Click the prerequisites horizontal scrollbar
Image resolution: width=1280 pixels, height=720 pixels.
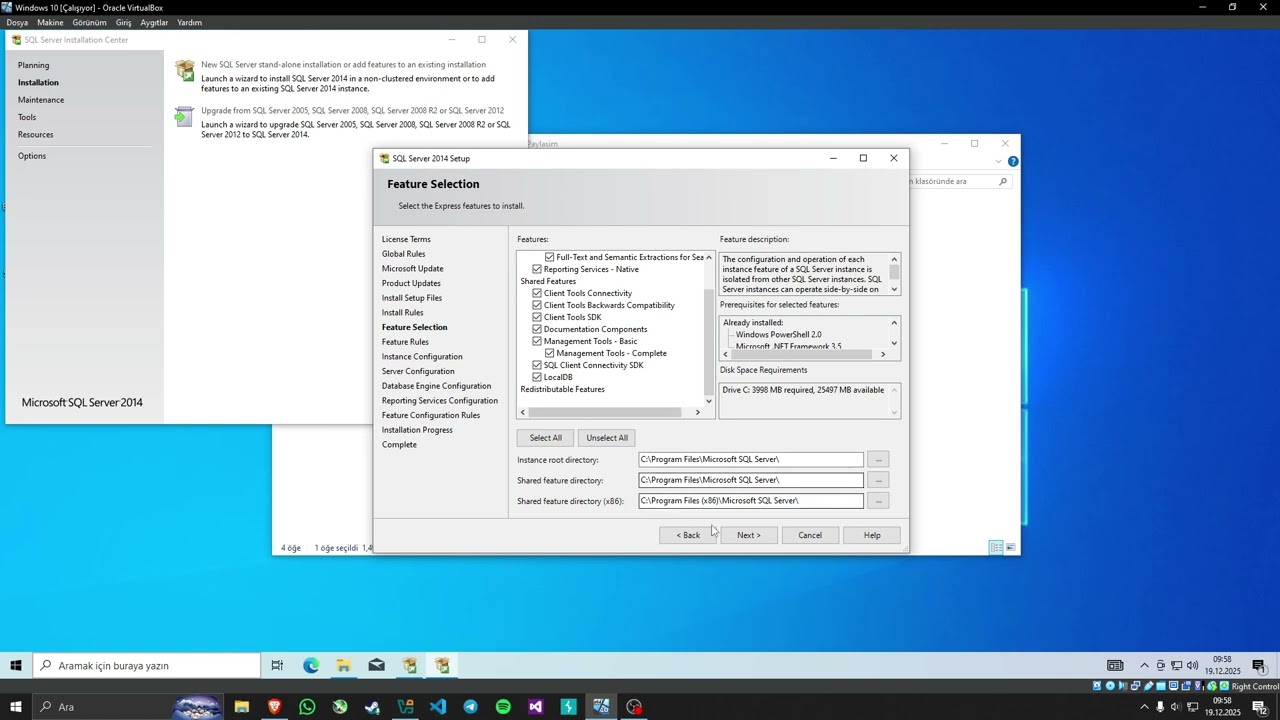(800, 354)
